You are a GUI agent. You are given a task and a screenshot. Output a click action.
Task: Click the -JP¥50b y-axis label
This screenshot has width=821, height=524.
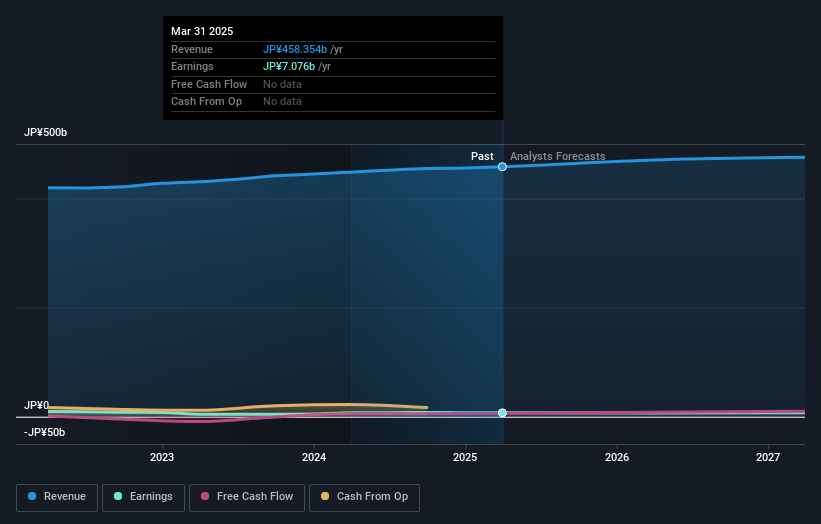coord(45,432)
